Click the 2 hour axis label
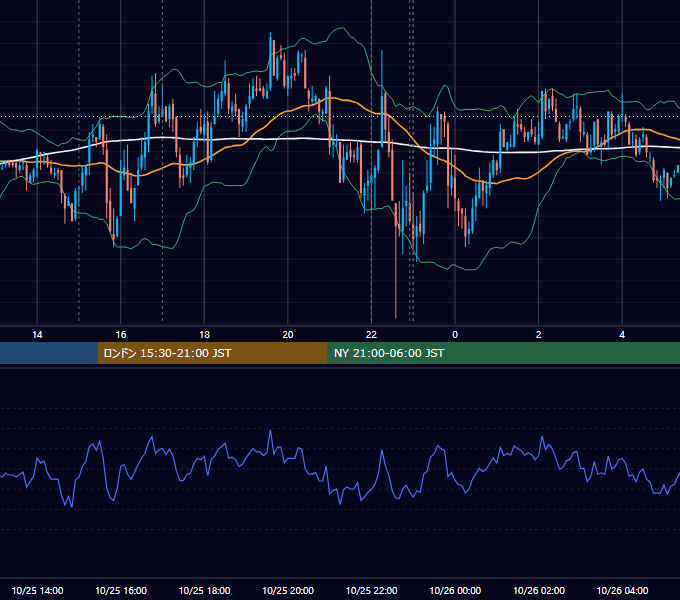Viewport: 680px width, 600px height. pos(538,335)
